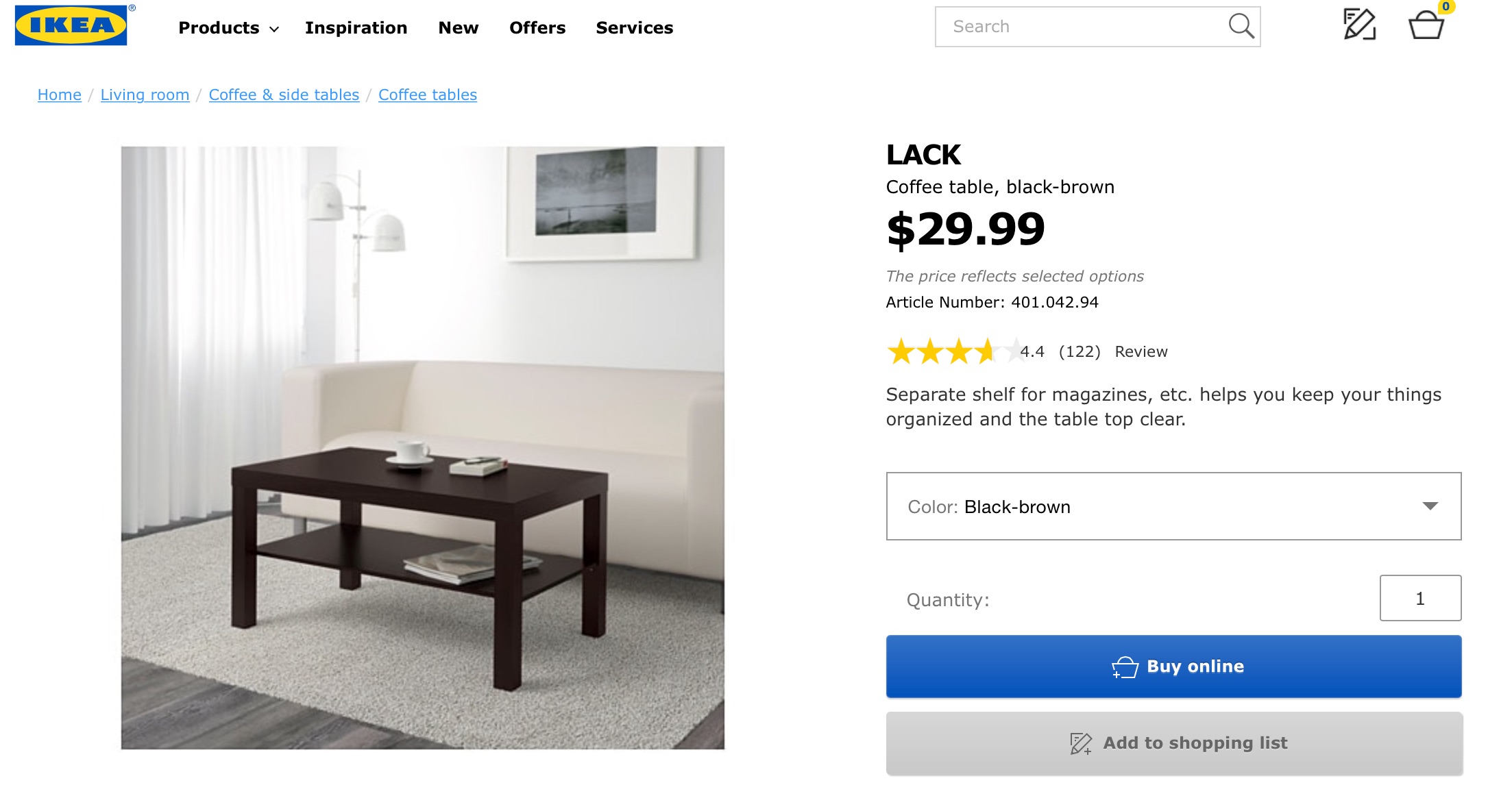Click the Coffee & side tables breadcrumb link
This screenshot has width=1512, height=785.
pyautogui.click(x=284, y=95)
